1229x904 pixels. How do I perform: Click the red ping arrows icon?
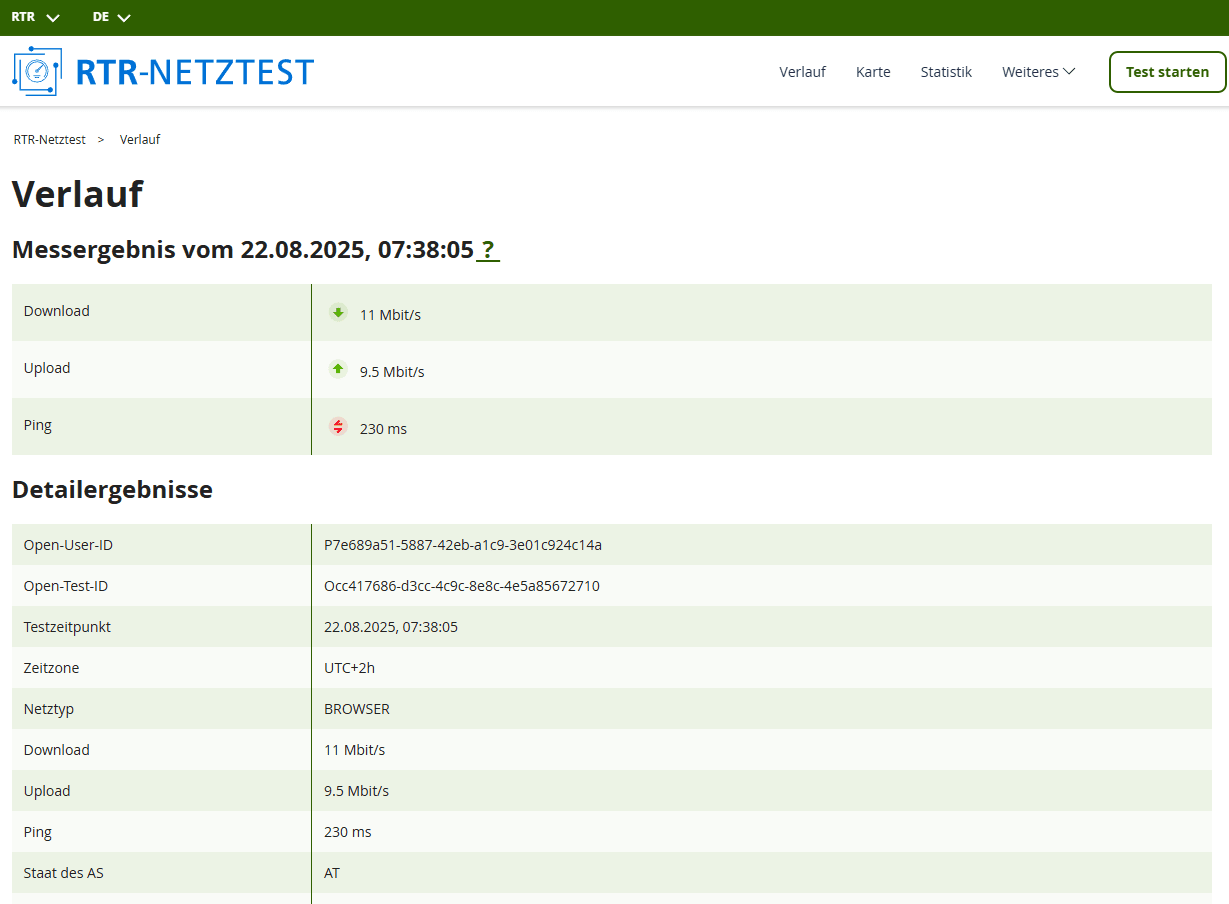(x=338, y=427)
